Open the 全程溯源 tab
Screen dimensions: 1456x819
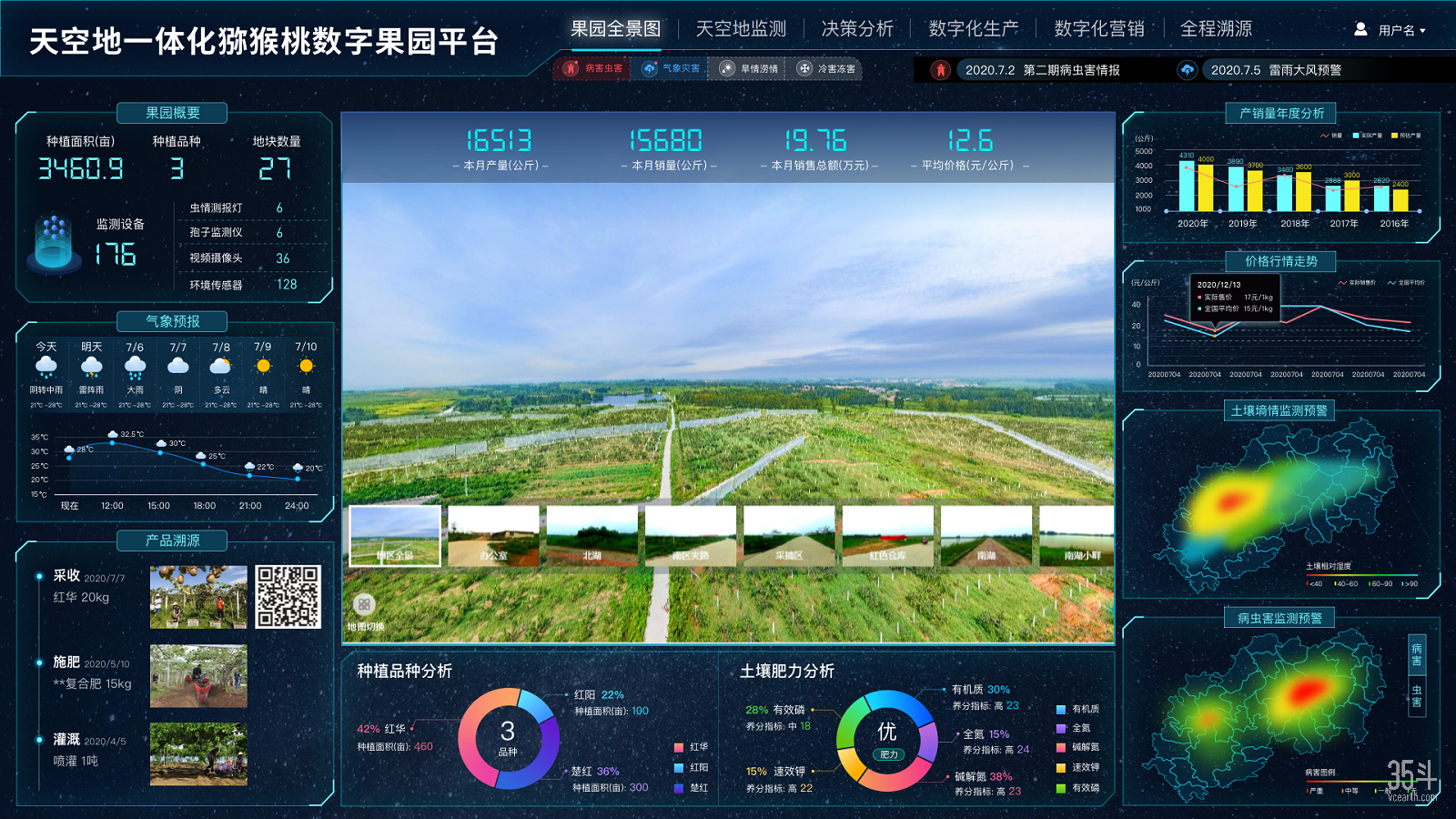(x=1216, y=29)
